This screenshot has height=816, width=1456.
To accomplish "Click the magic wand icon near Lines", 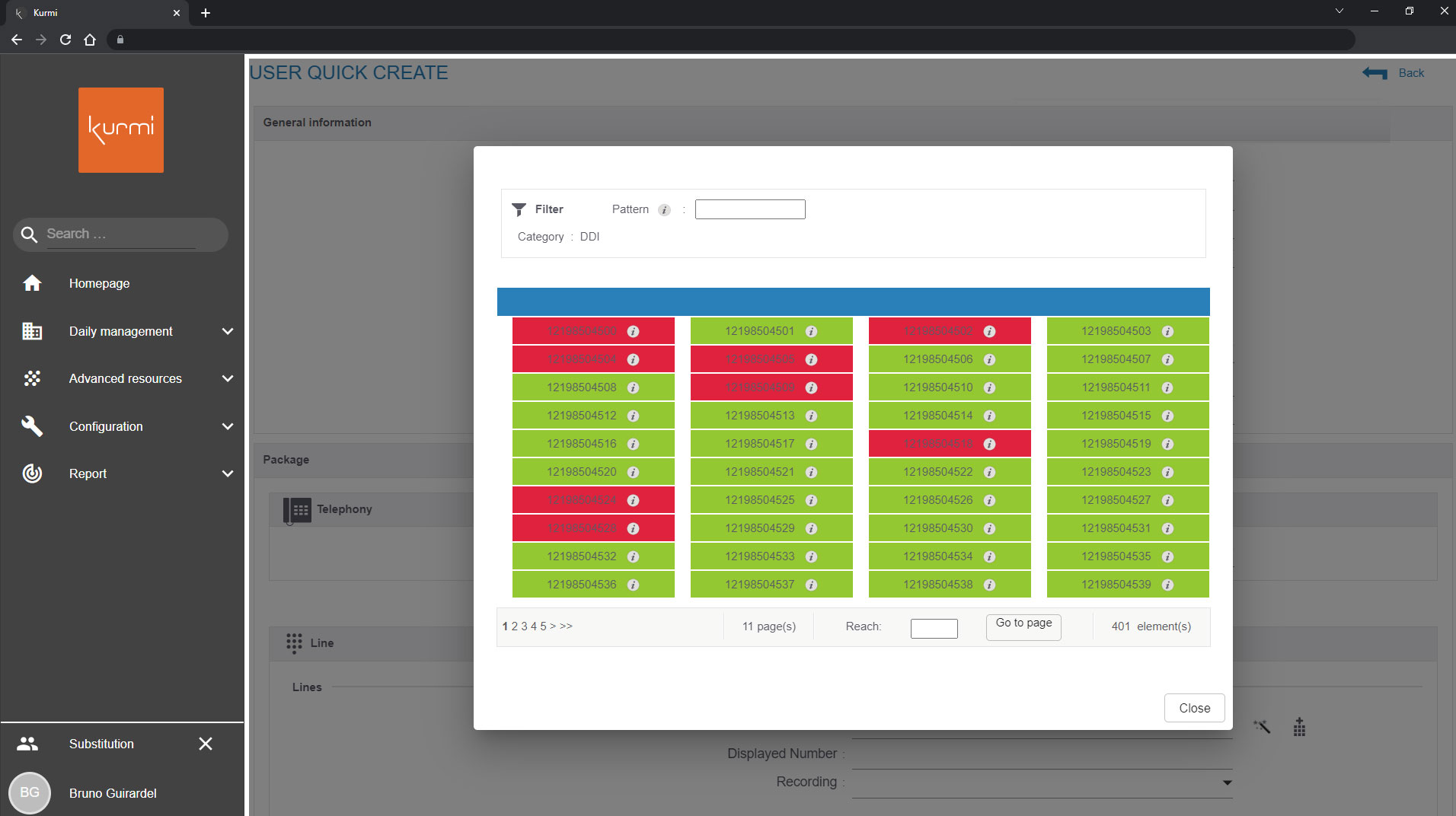I will coord(1262,727).
